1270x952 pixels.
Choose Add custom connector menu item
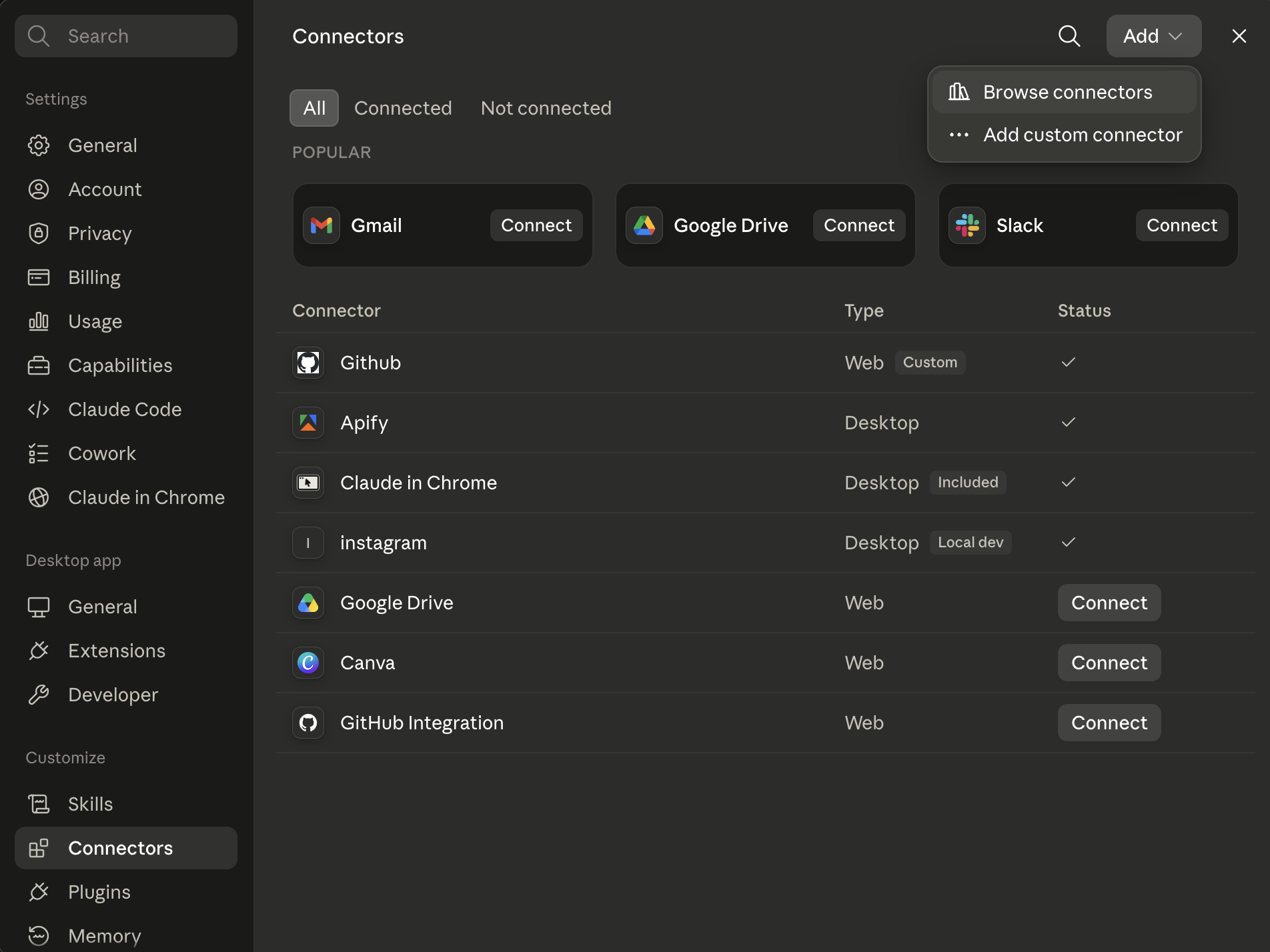click(x=1065, y=135)
